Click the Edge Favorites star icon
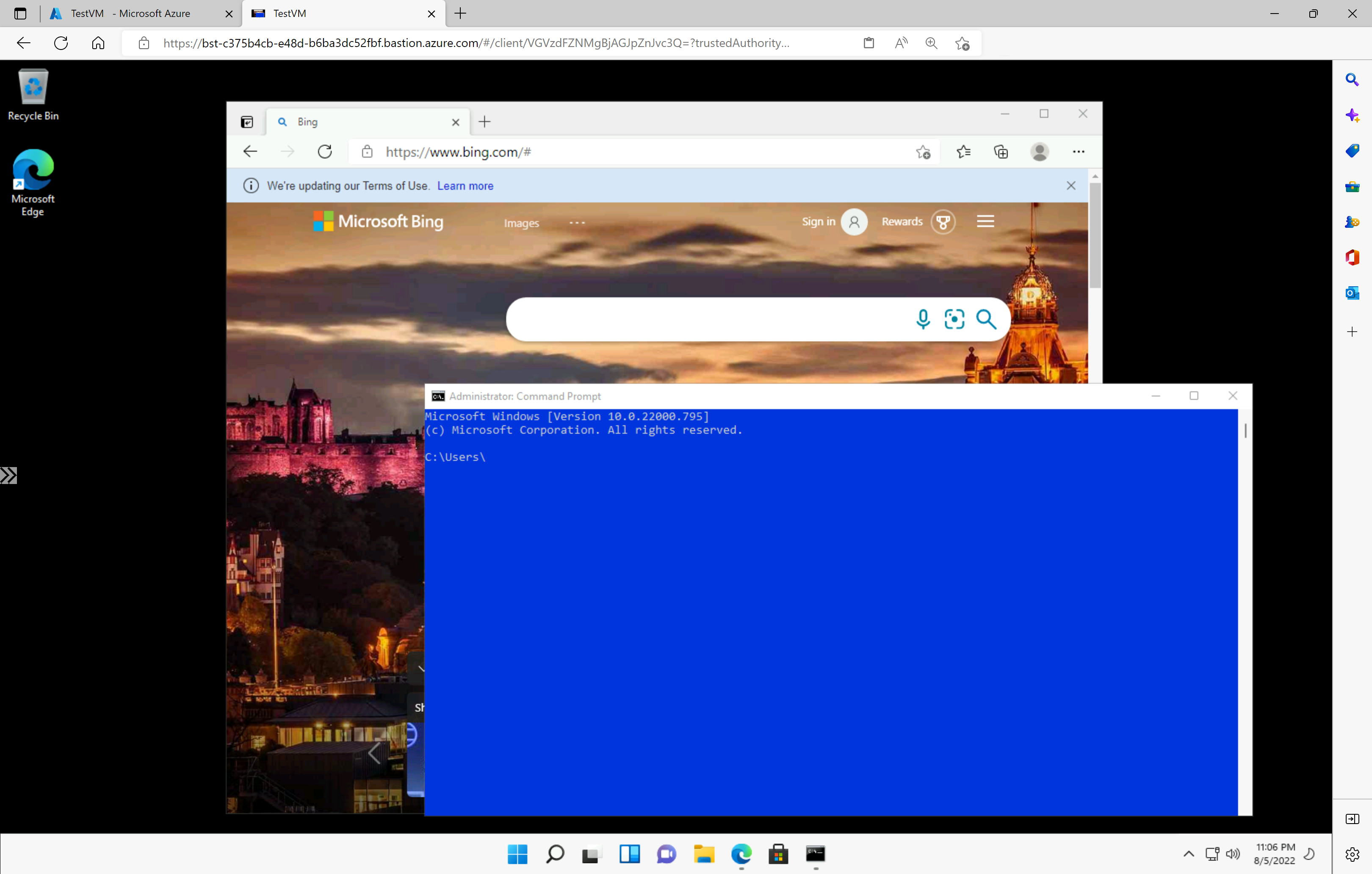The width and height of the screenshot is (1372, 874). [963, 151]
